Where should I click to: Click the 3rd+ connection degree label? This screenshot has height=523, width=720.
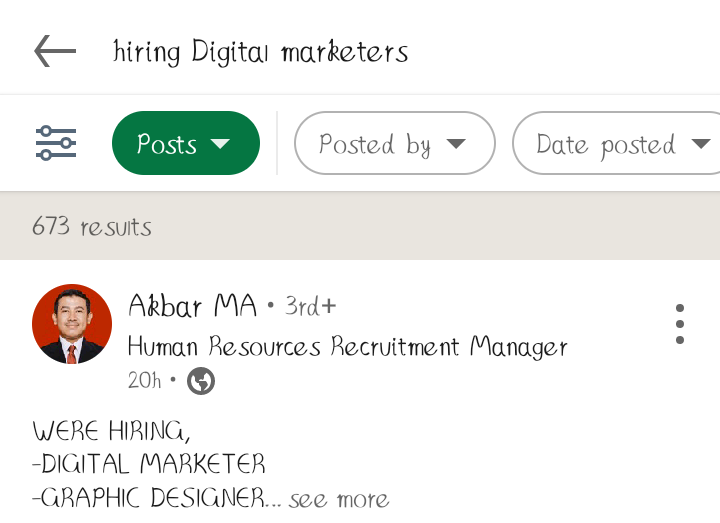[x=310, y=306]
